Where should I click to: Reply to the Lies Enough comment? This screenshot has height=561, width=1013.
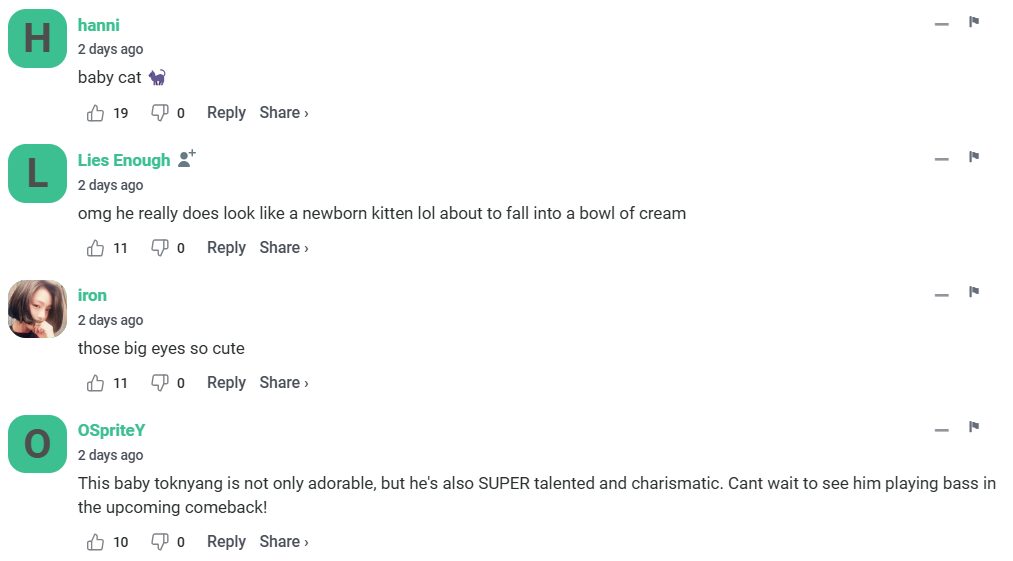click(x=226, y=248)
